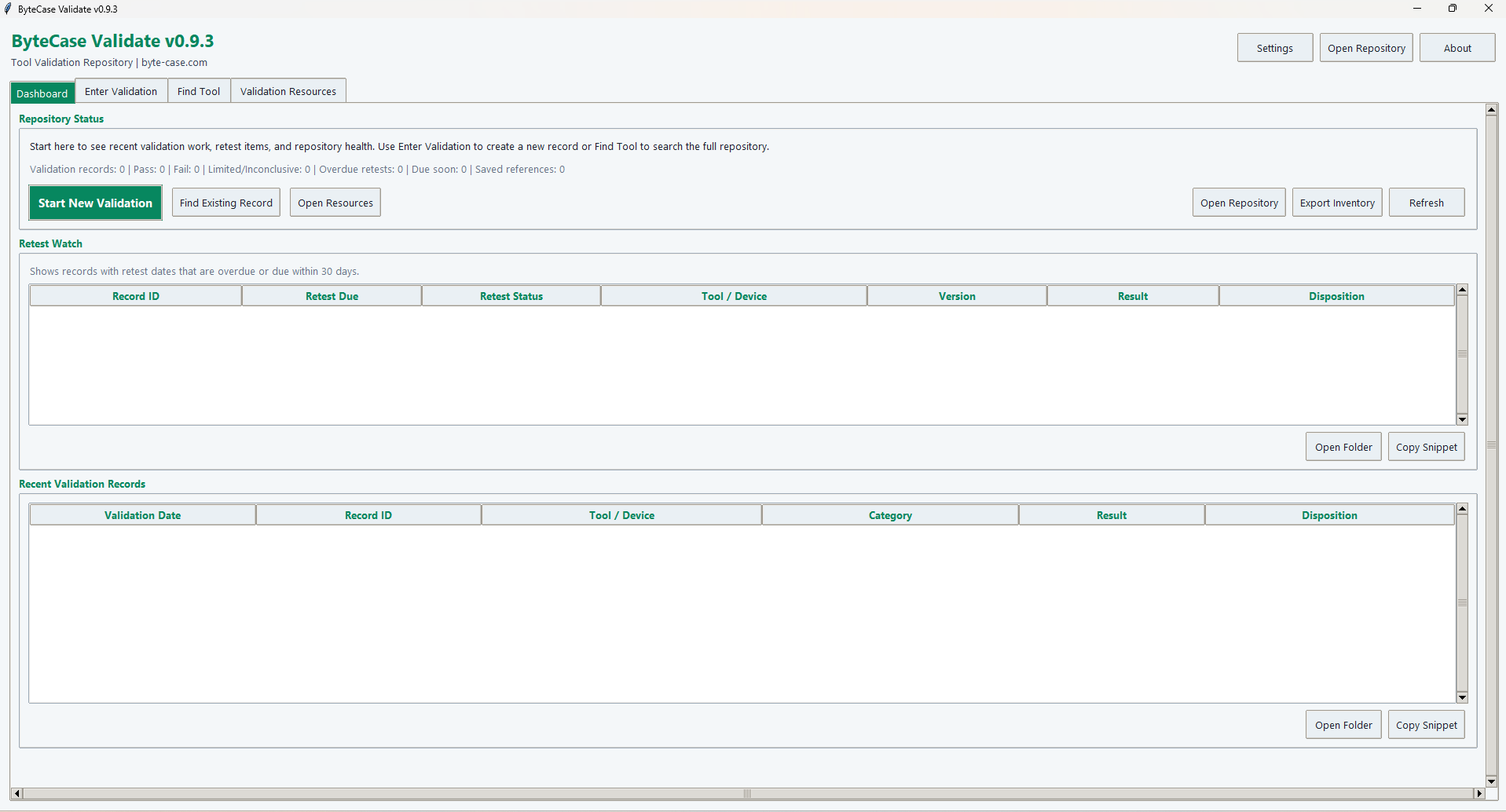Switch to the Dashboard tab
1506x812 pixels.
click(42, 93)
